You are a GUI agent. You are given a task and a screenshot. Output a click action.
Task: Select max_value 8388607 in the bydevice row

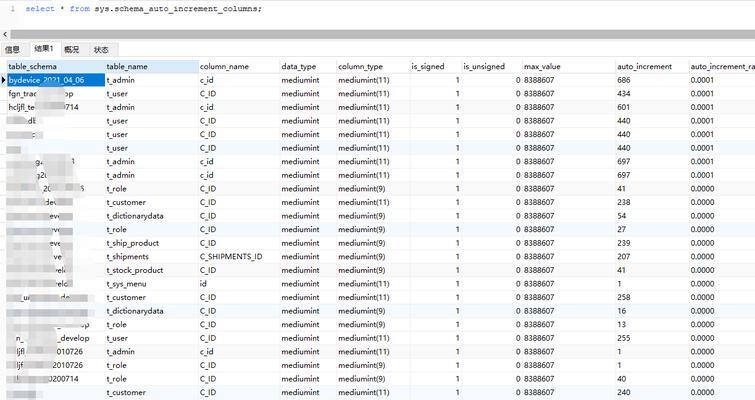tap(539, 80)
